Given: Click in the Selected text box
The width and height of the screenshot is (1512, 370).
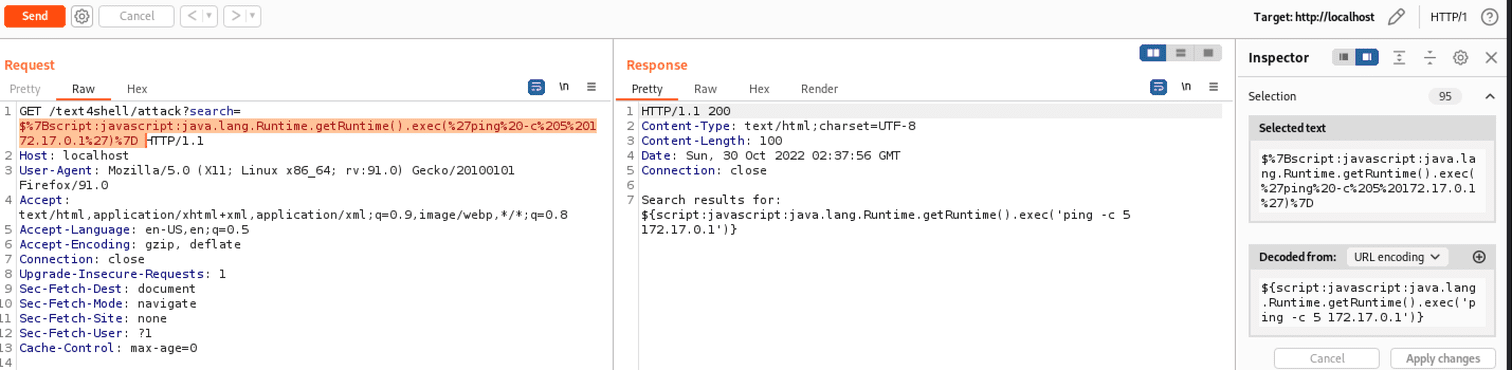Looking at the screenshot, I should click(1372, 180).
